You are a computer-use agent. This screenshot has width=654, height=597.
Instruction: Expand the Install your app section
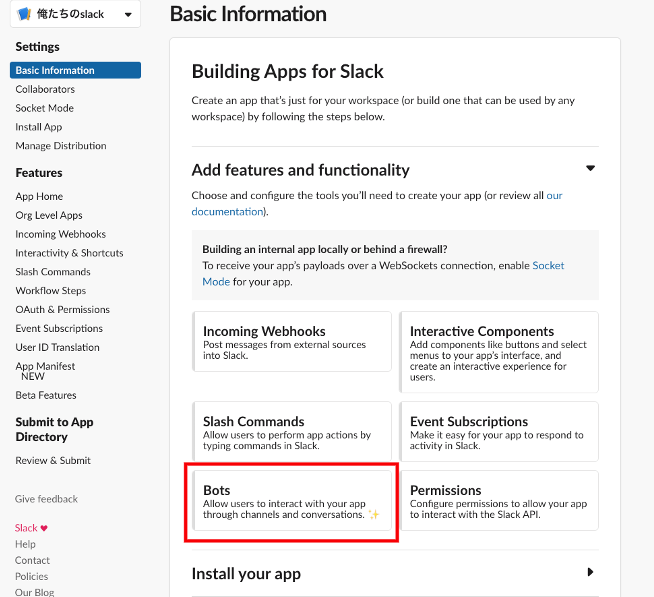tap(590, 573)
